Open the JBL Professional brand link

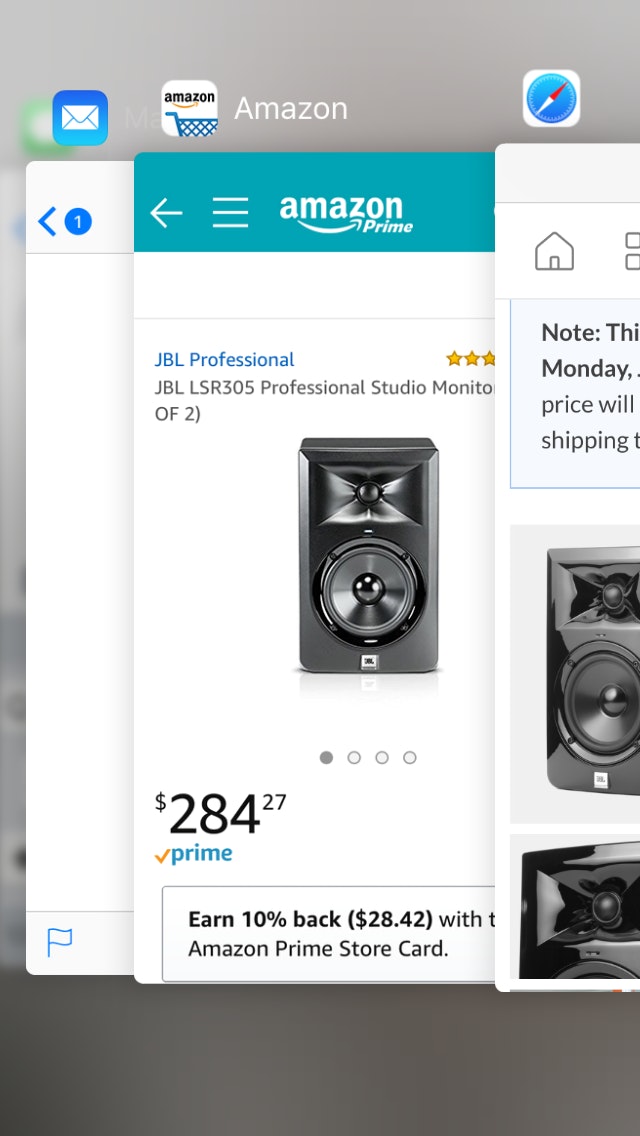(x=224, y=360)
